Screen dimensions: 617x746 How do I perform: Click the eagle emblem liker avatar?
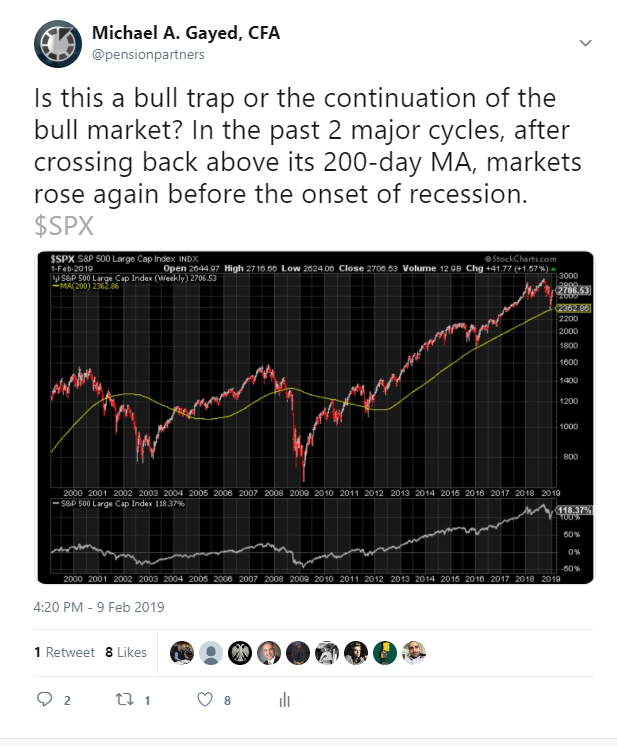239,652
